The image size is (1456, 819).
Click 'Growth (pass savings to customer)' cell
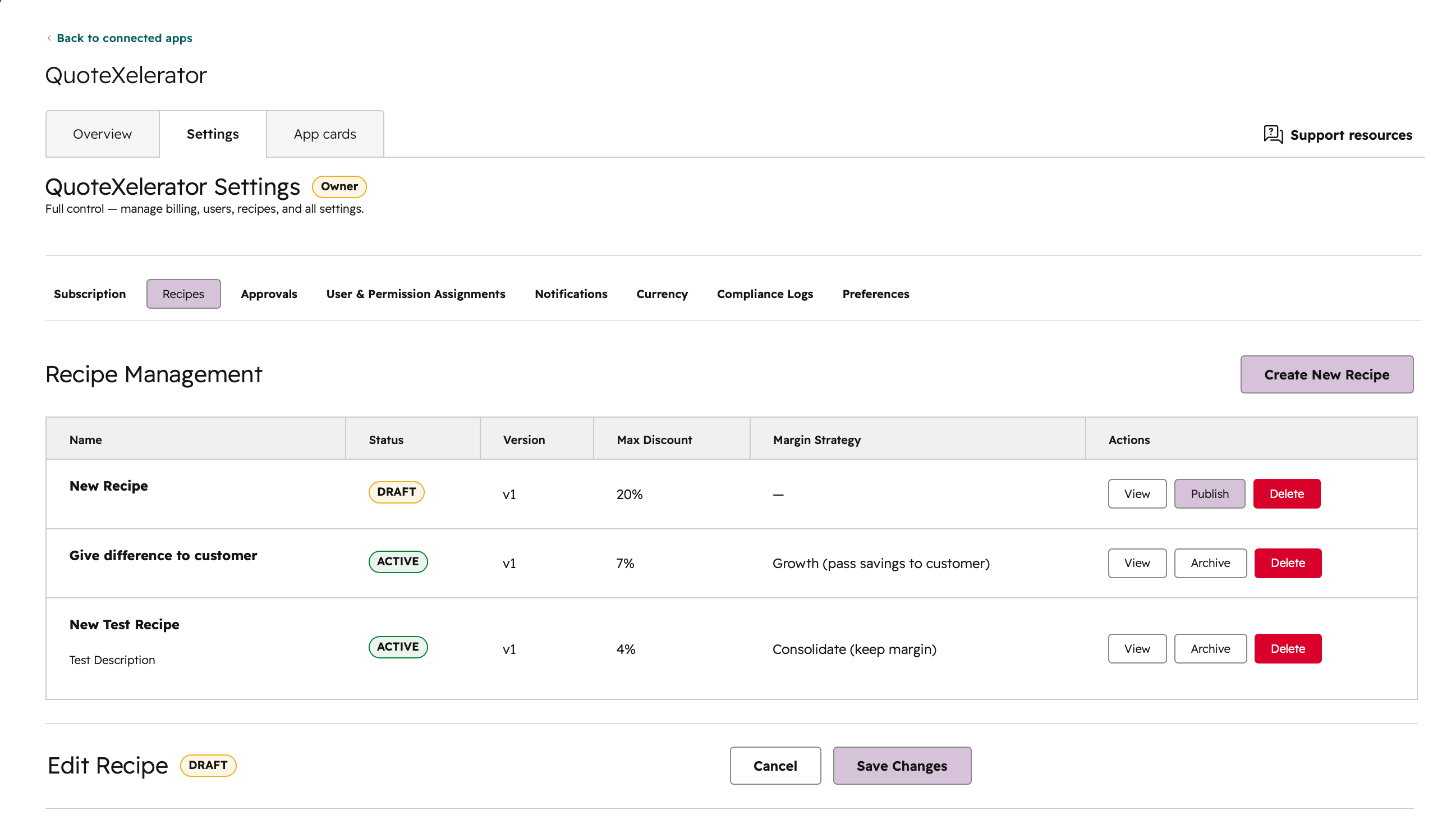point(880,564)
